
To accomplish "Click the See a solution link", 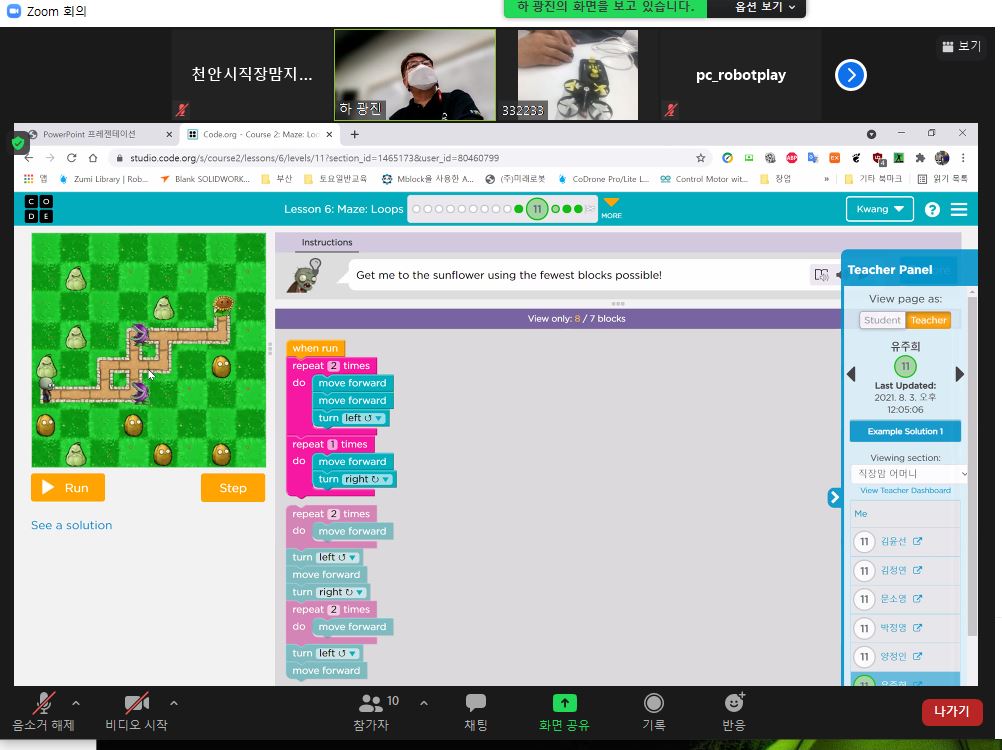I will (x=71, y=525).
